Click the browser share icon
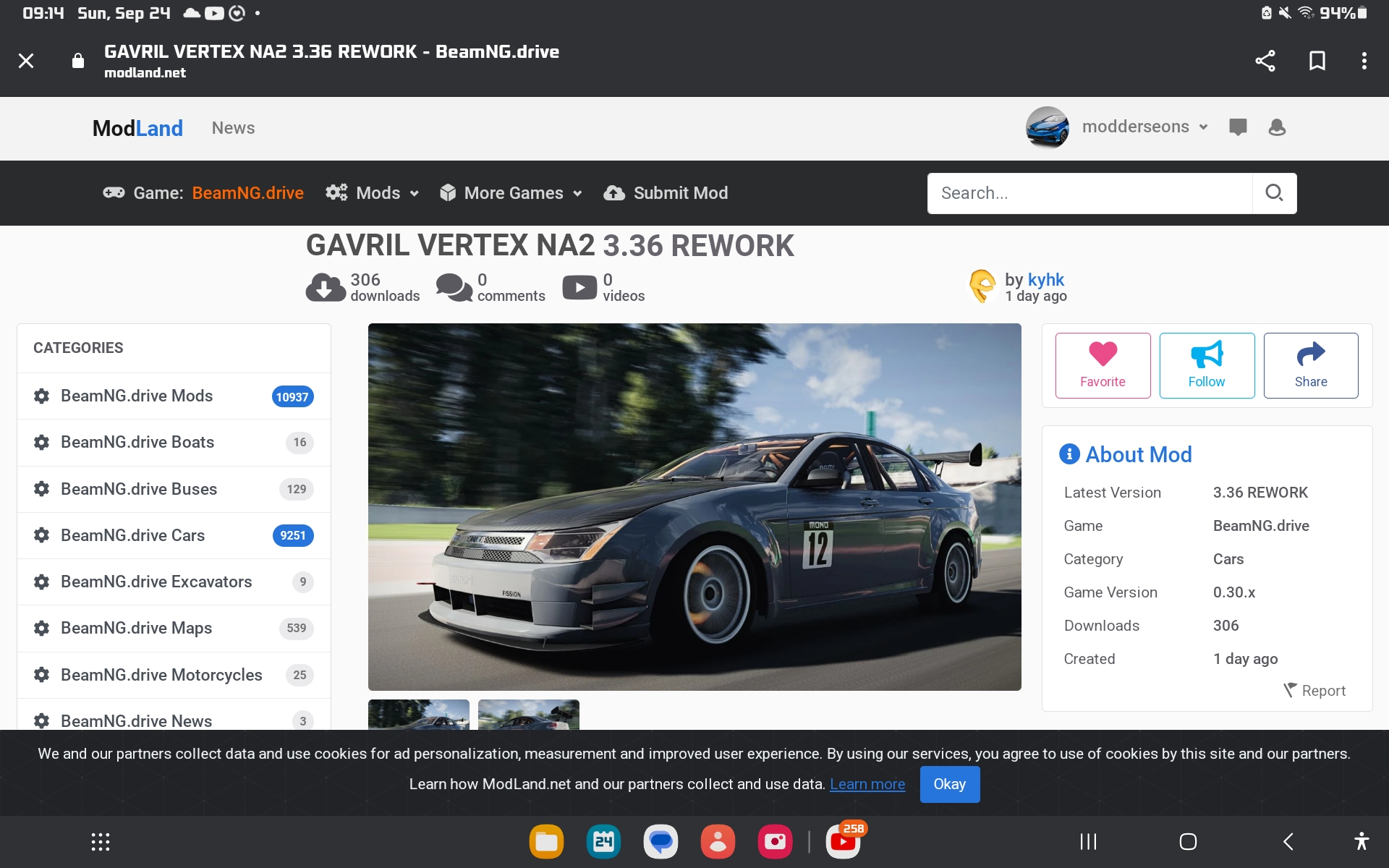Viewport: 1389px width, 868px height. pyautogui.click(x=1265, y=61)
